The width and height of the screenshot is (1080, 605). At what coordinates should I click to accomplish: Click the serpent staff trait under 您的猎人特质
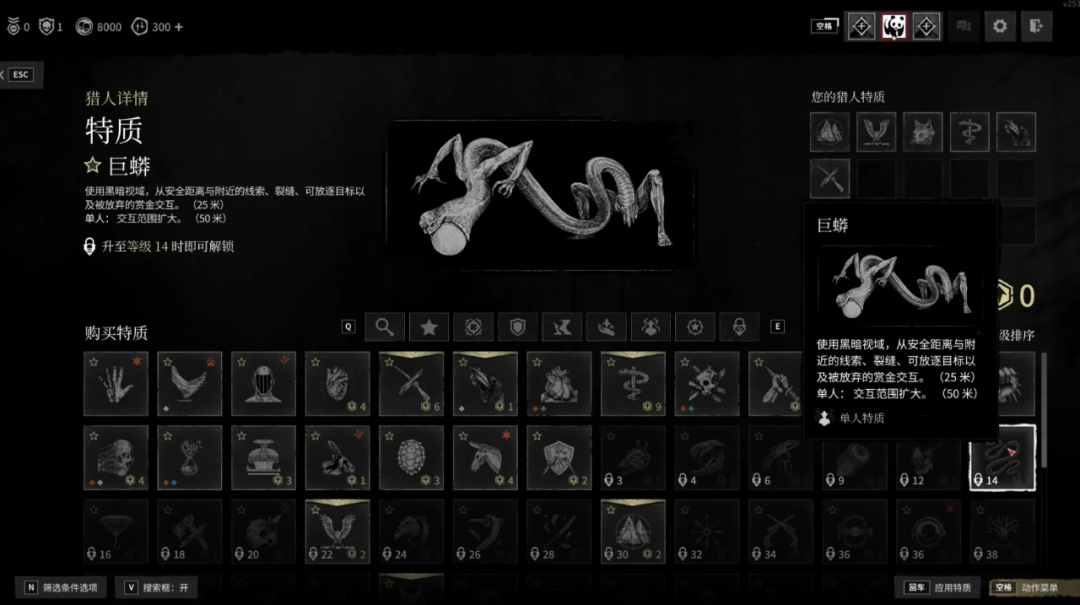[970, 132]
